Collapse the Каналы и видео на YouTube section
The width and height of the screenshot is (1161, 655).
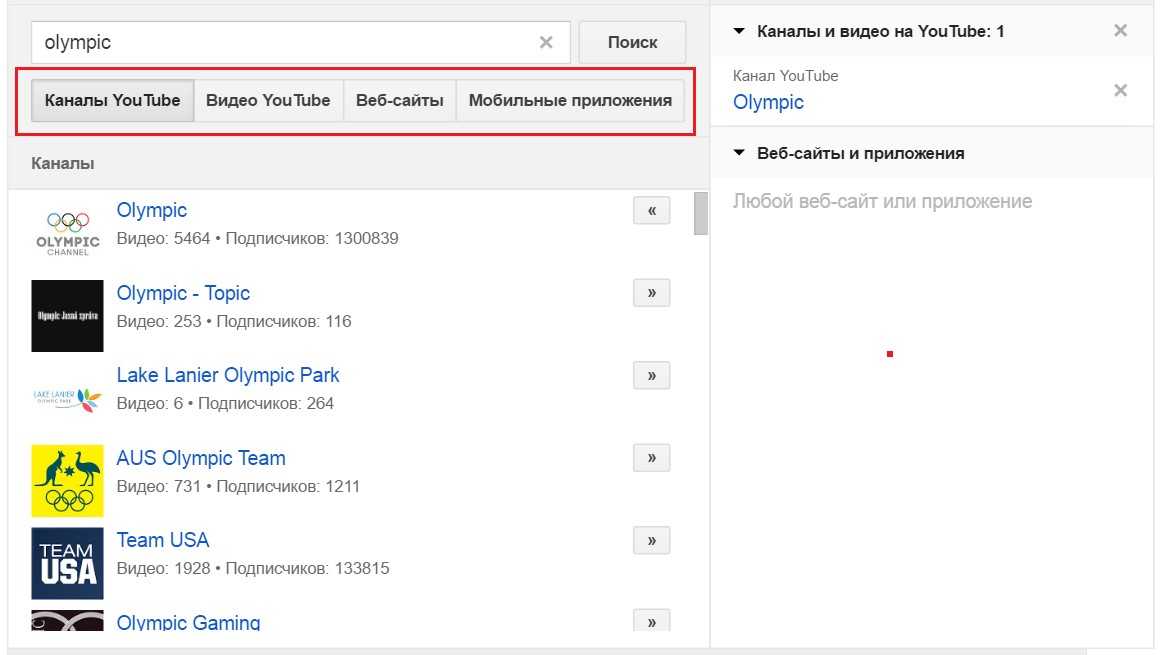pyautogui.click(x=738, y=31)
